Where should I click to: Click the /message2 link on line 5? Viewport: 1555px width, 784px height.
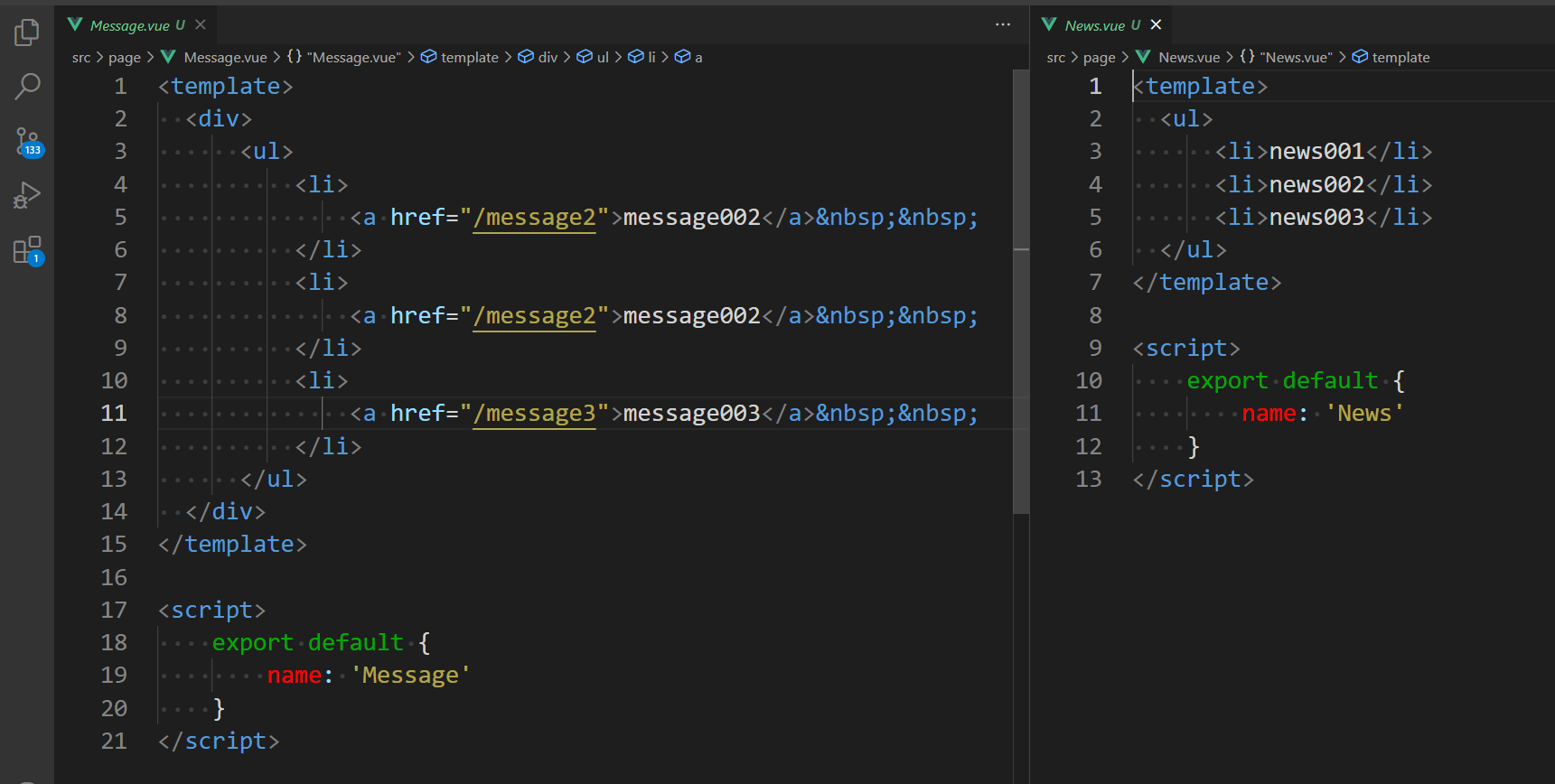point(534,218)
